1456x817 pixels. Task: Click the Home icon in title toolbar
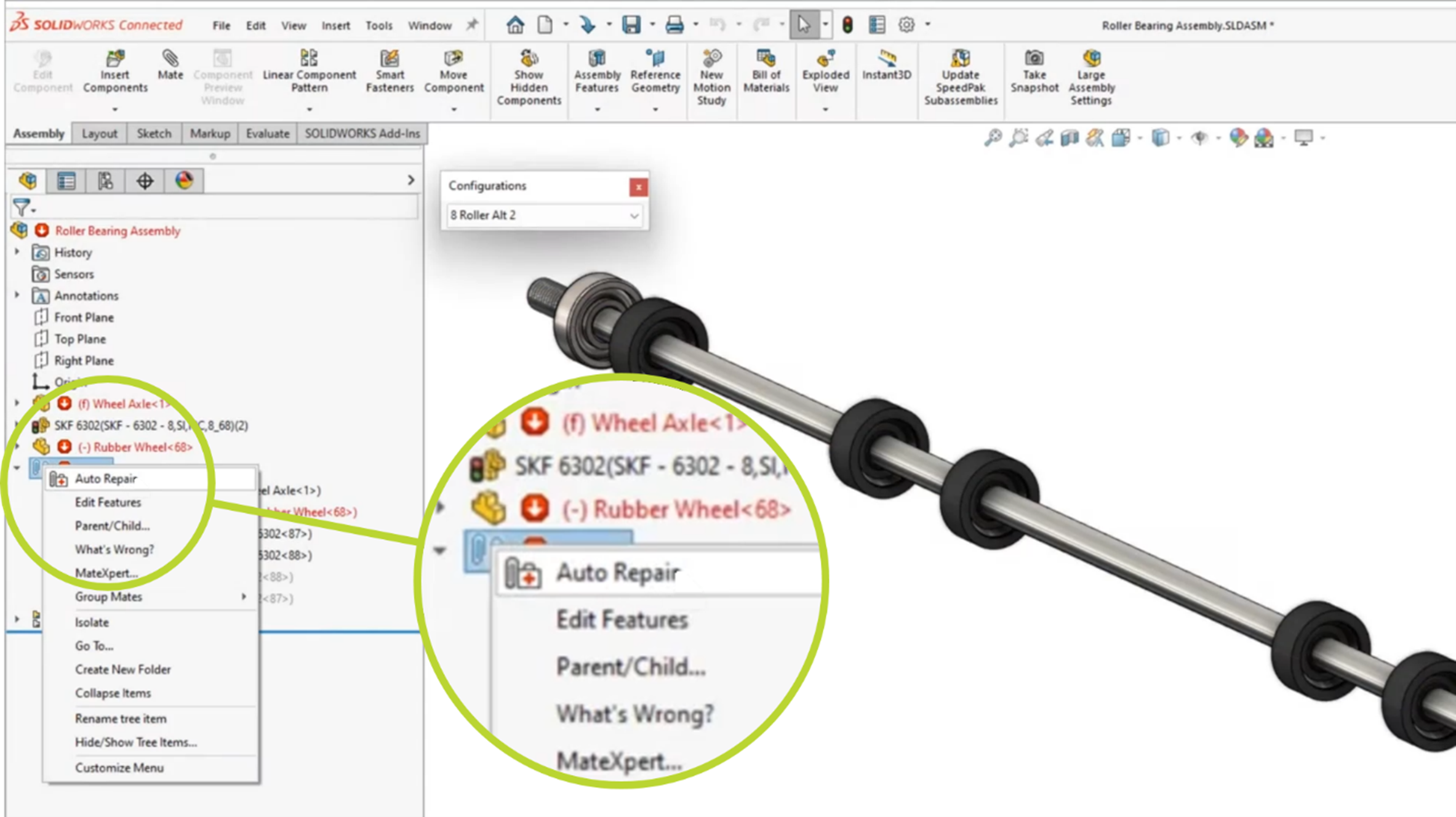pyautogui.click(x=515, y=25)
